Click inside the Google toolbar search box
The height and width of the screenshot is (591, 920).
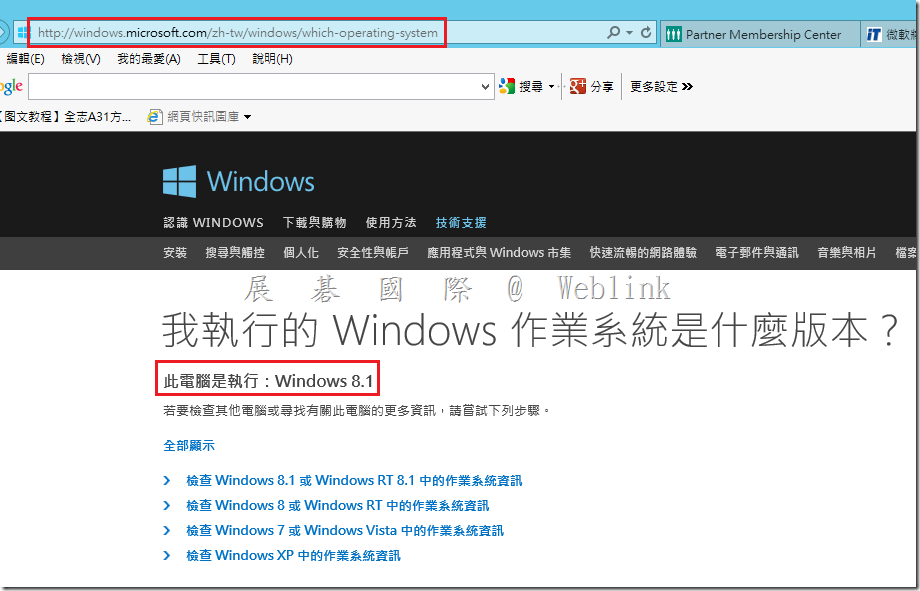253,87
